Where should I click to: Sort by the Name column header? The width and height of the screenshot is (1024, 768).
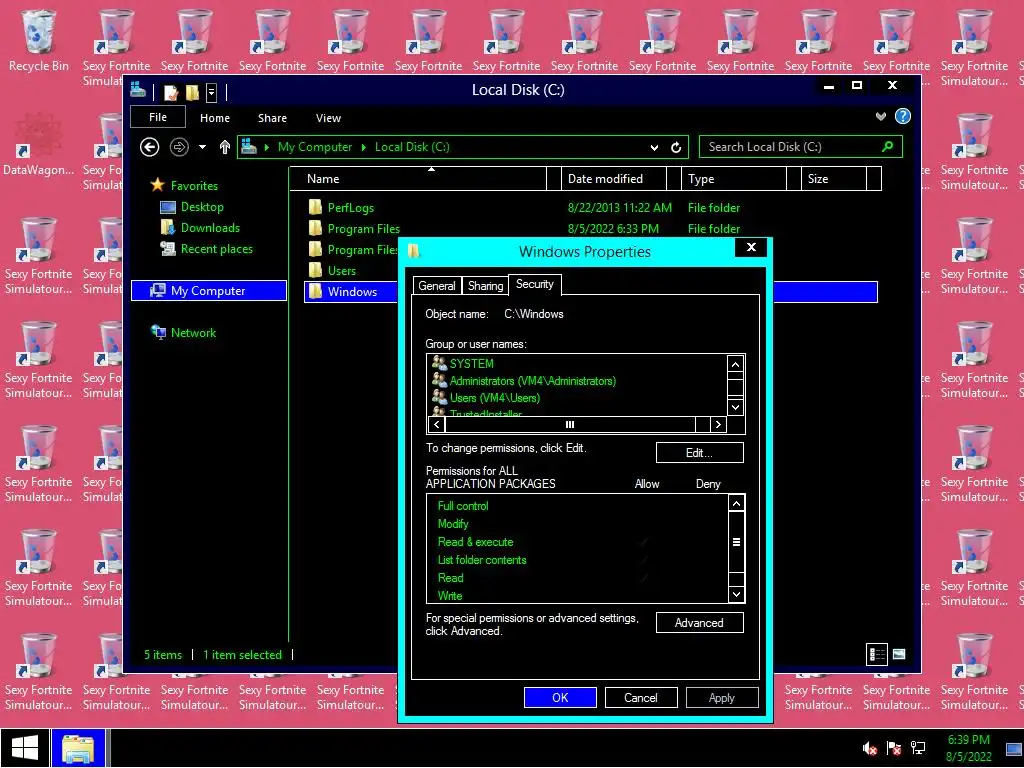pyautogui.click(x=417, y=179)
